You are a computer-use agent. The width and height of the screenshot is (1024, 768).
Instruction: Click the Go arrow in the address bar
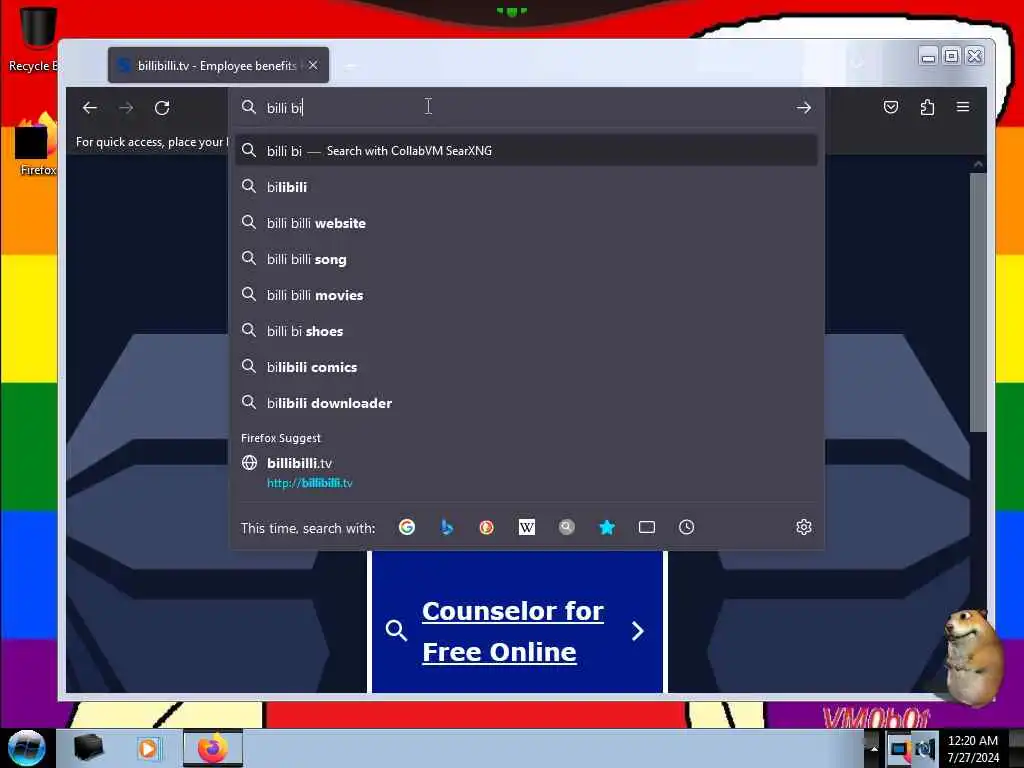coord(803,108)
